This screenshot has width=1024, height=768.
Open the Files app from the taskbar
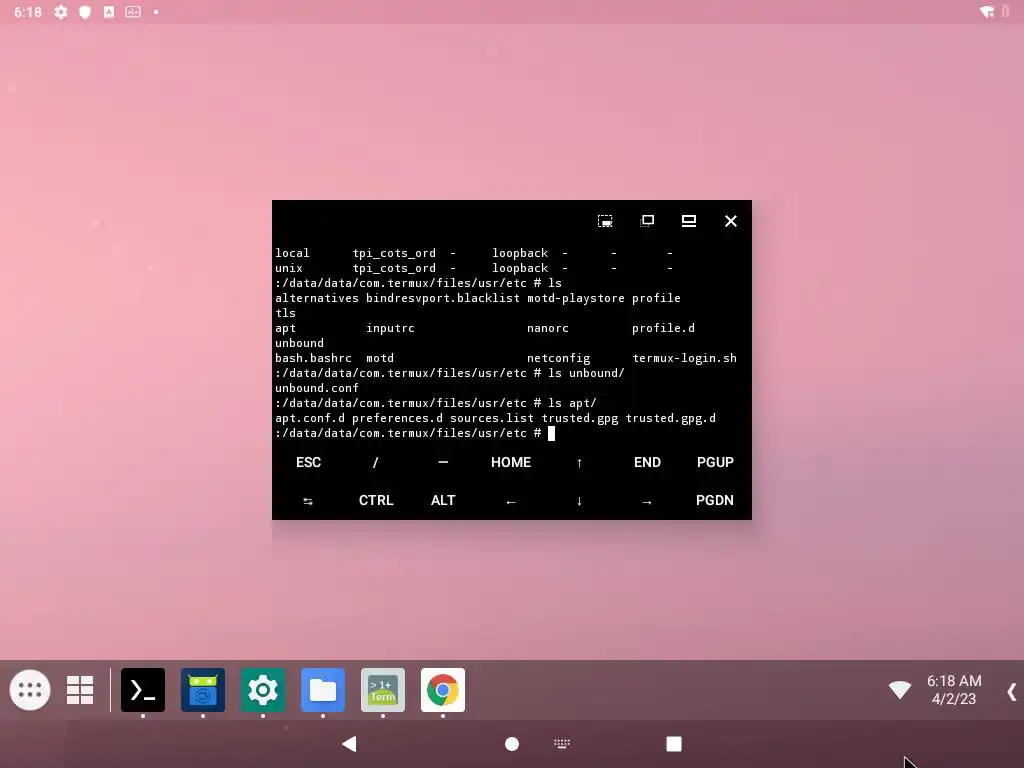[x=323, y=690]
